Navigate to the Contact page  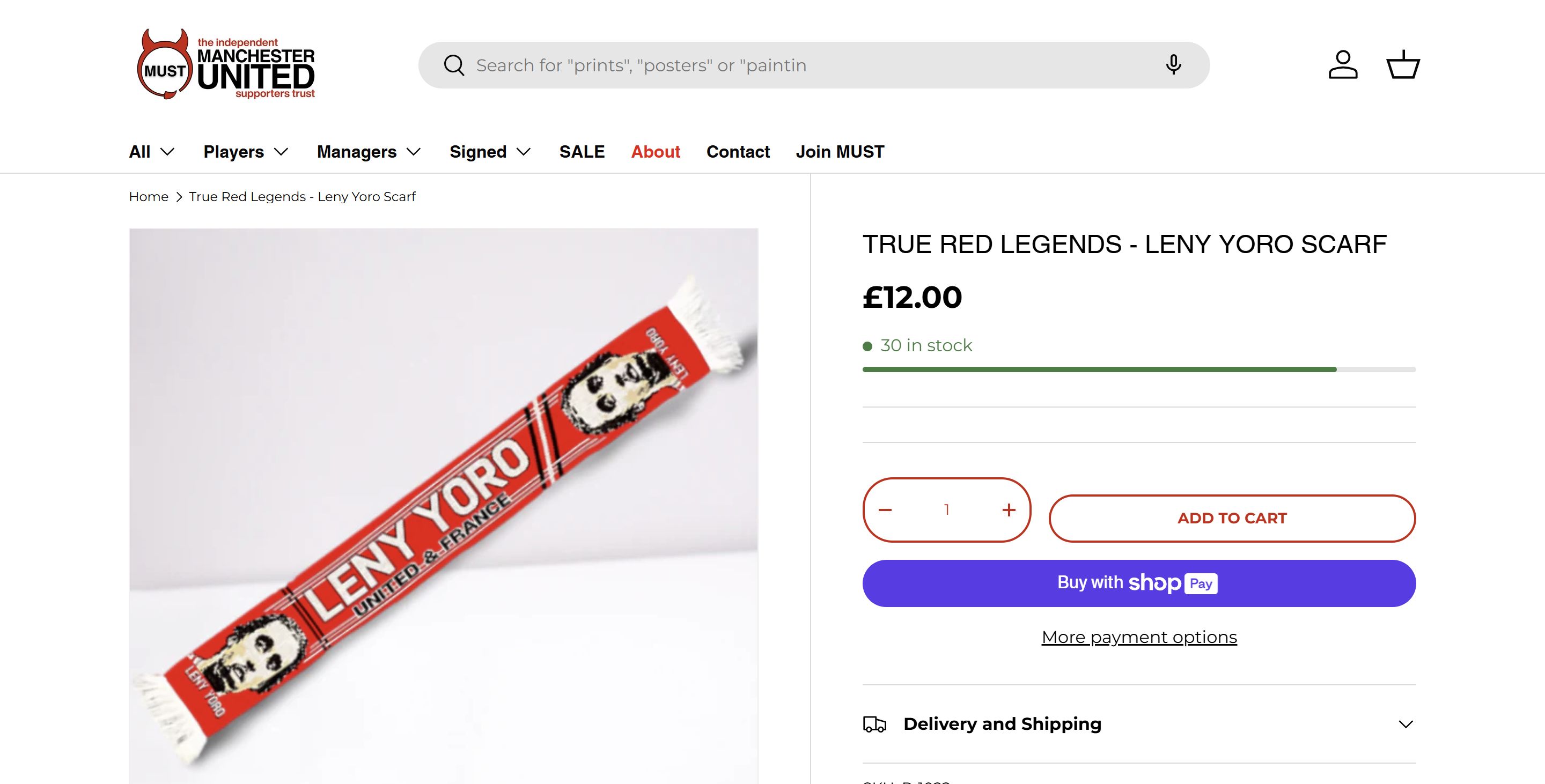click(738, 152)
